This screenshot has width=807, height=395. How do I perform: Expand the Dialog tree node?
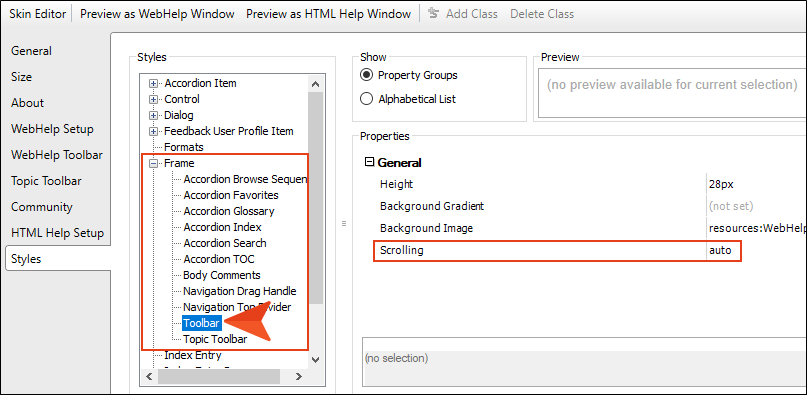[x=153, y=115]
